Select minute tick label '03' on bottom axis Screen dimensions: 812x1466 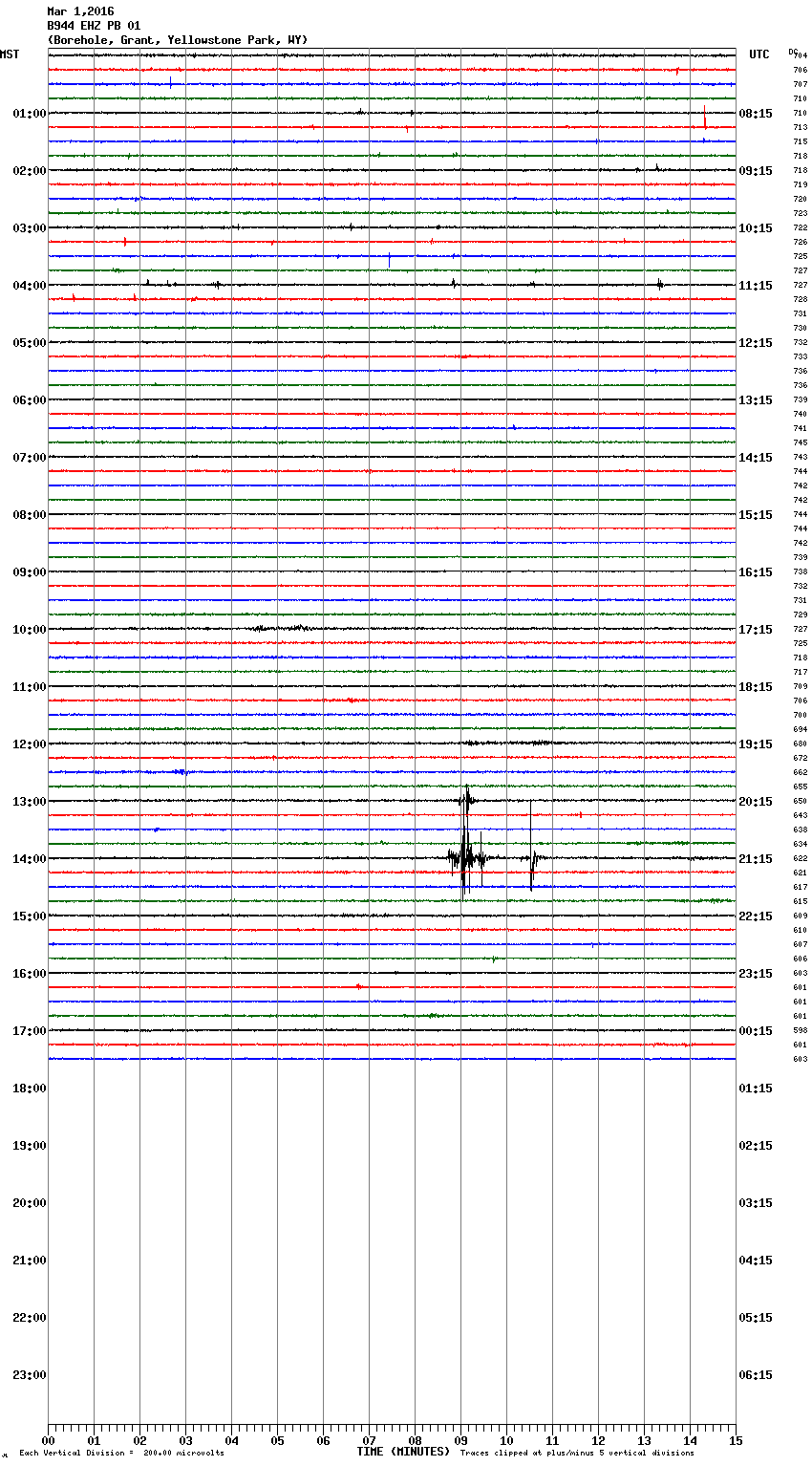[x=185, y=1440]
